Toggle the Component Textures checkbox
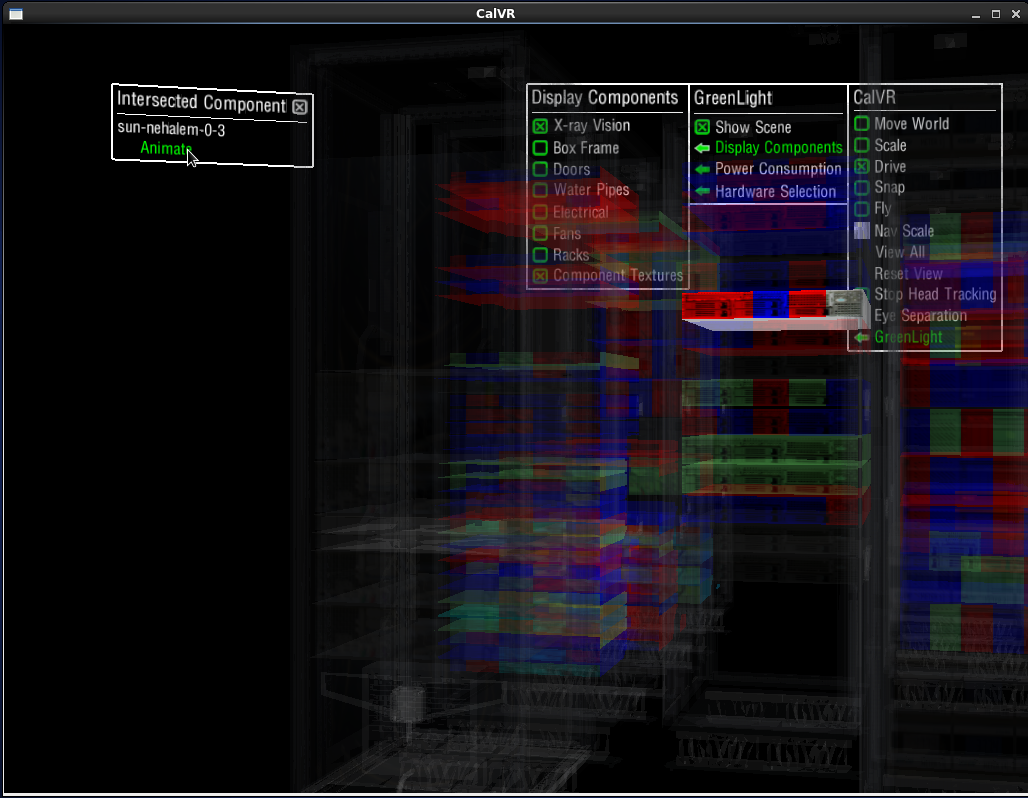The image size is (1028, 798). (x=540, y=276)
